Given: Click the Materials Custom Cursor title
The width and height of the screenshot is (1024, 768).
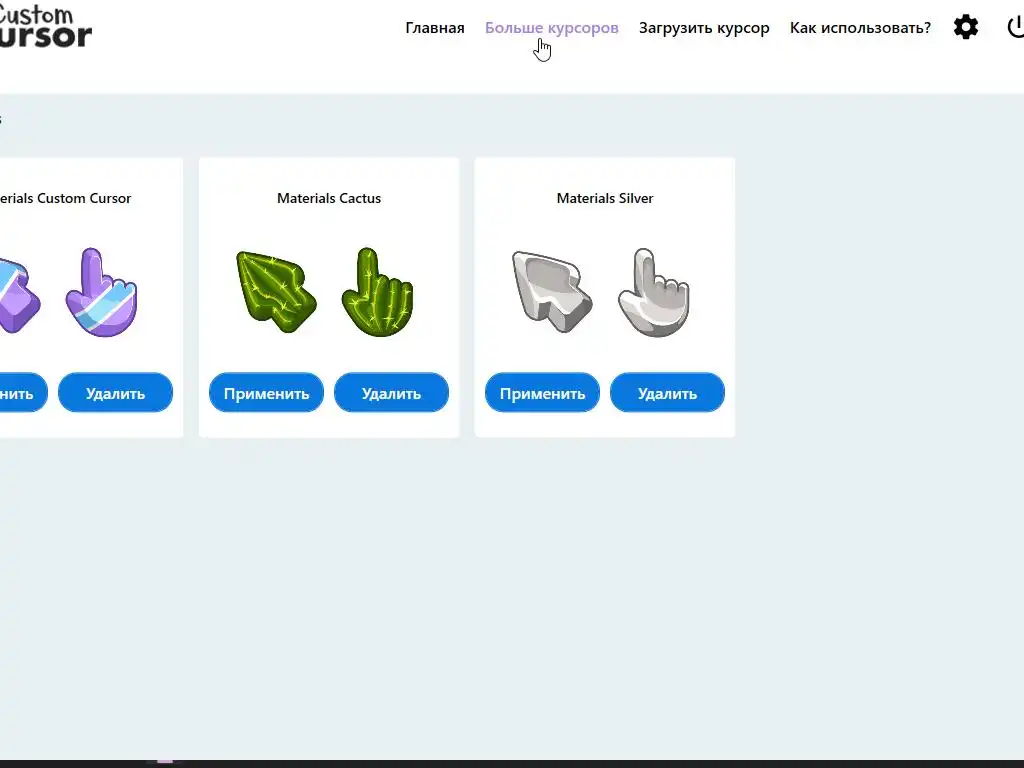Looking at the screenshot, I should pos(65,198).
